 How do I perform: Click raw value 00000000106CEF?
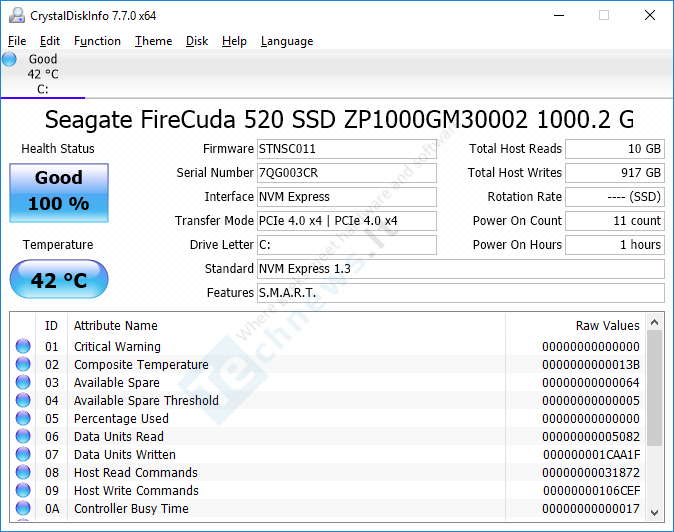coord(591,491)
